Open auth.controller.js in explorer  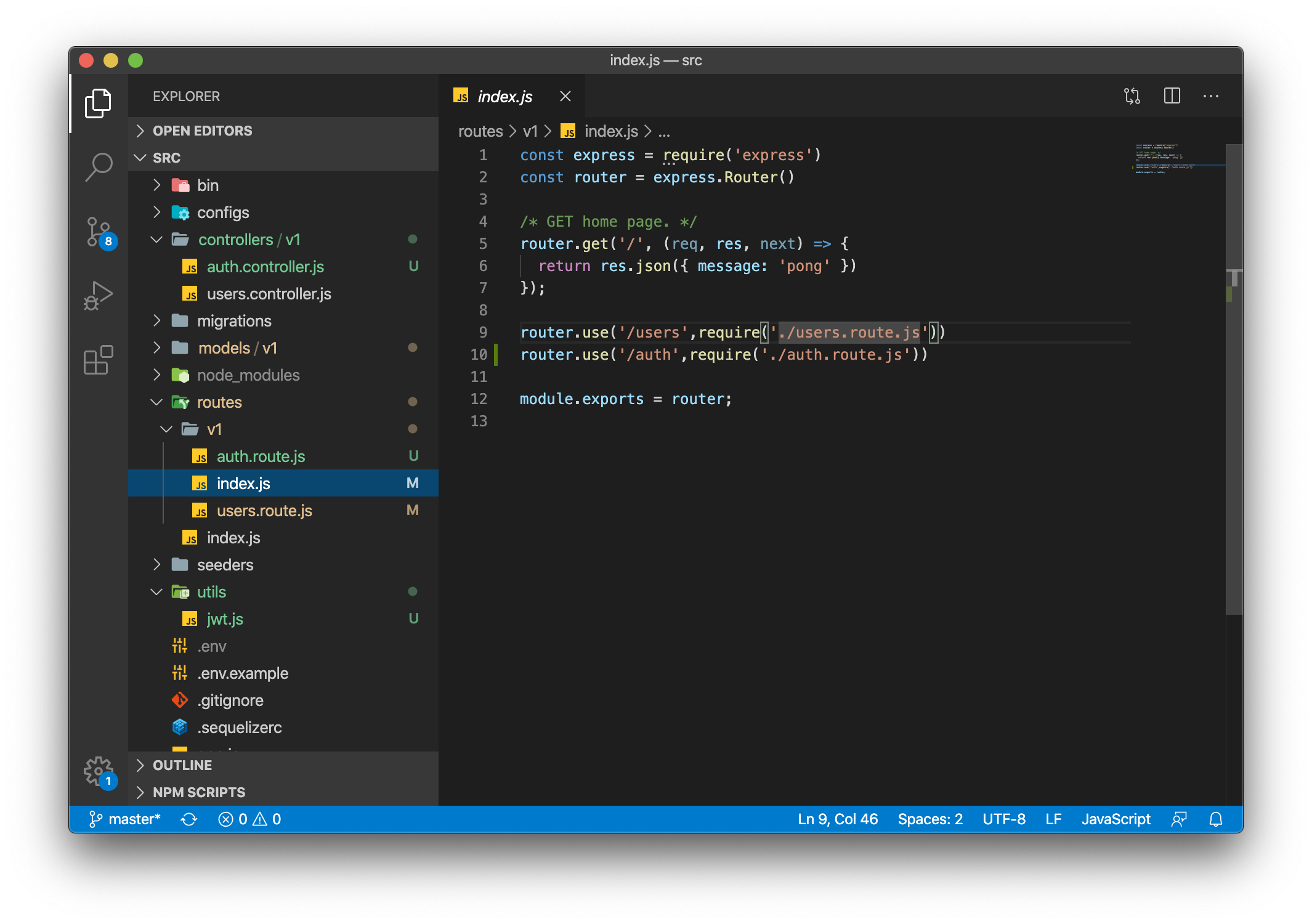(265, 267)
